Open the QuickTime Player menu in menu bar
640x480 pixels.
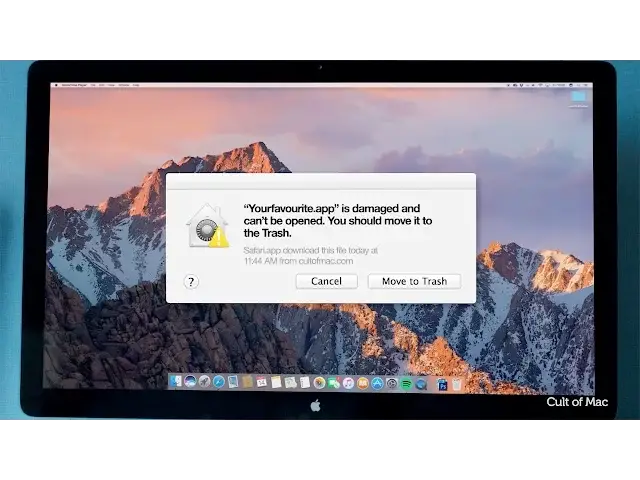pyautogui.click(x=74, y=85)
